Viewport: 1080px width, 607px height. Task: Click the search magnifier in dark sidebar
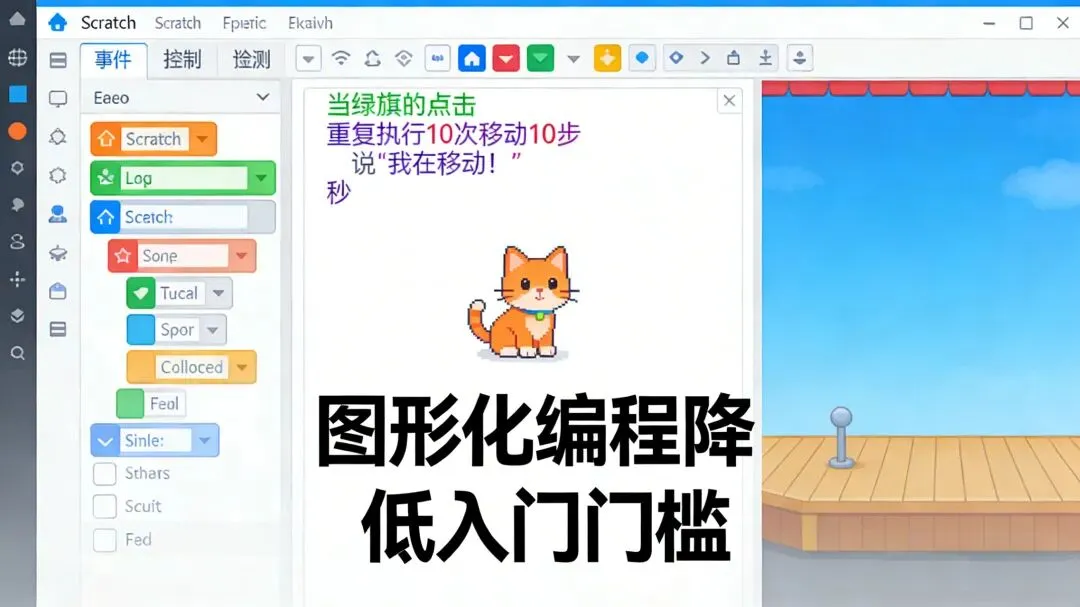coord(18,353)
